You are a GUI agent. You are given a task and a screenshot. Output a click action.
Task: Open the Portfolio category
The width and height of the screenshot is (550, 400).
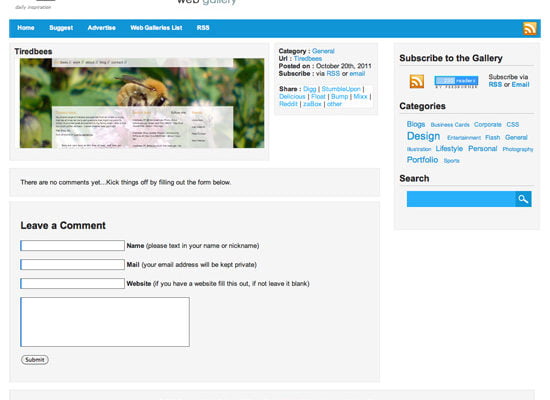click(x=422, y=160)
